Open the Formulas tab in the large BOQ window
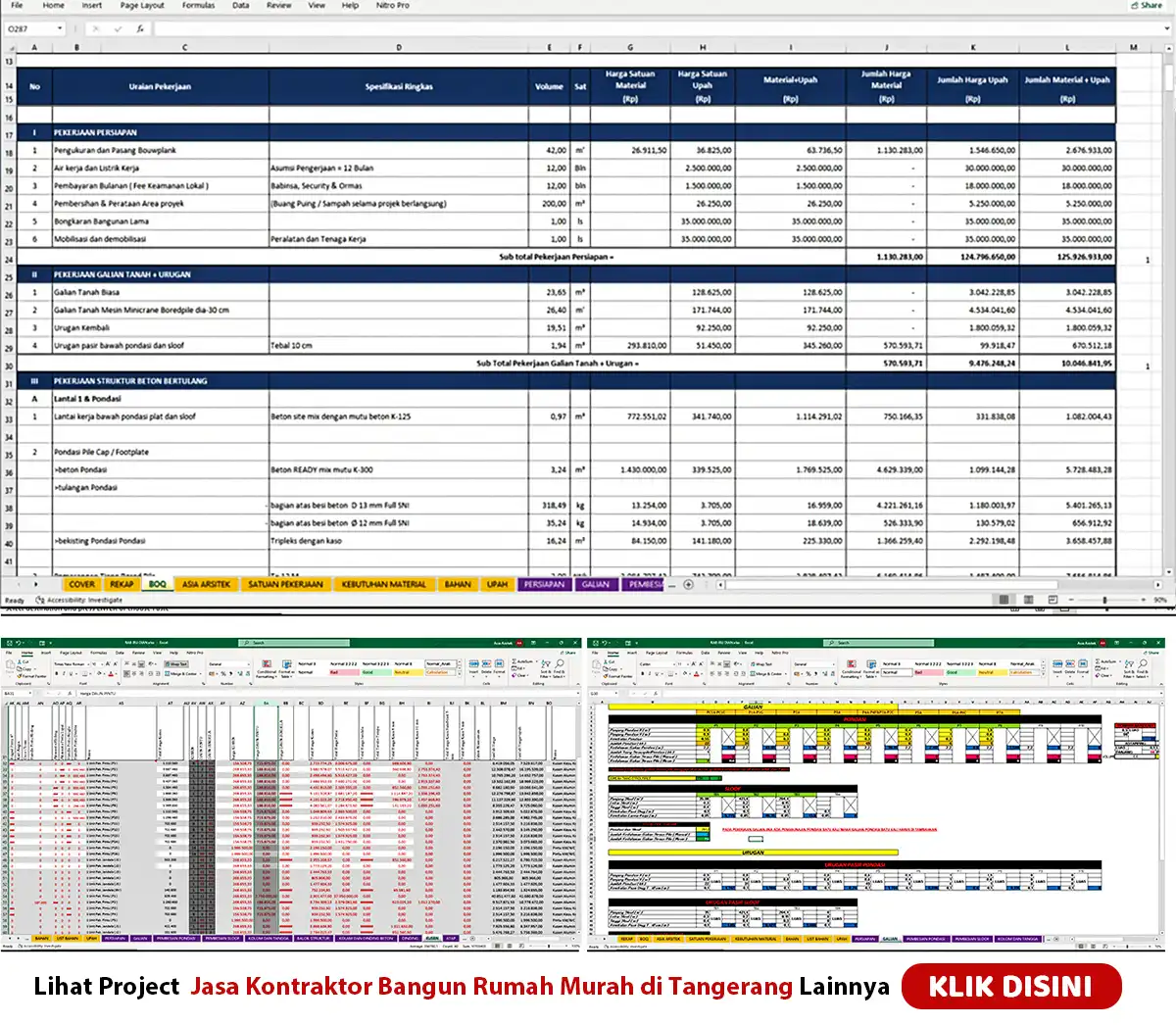 click(x=198, y=6)
